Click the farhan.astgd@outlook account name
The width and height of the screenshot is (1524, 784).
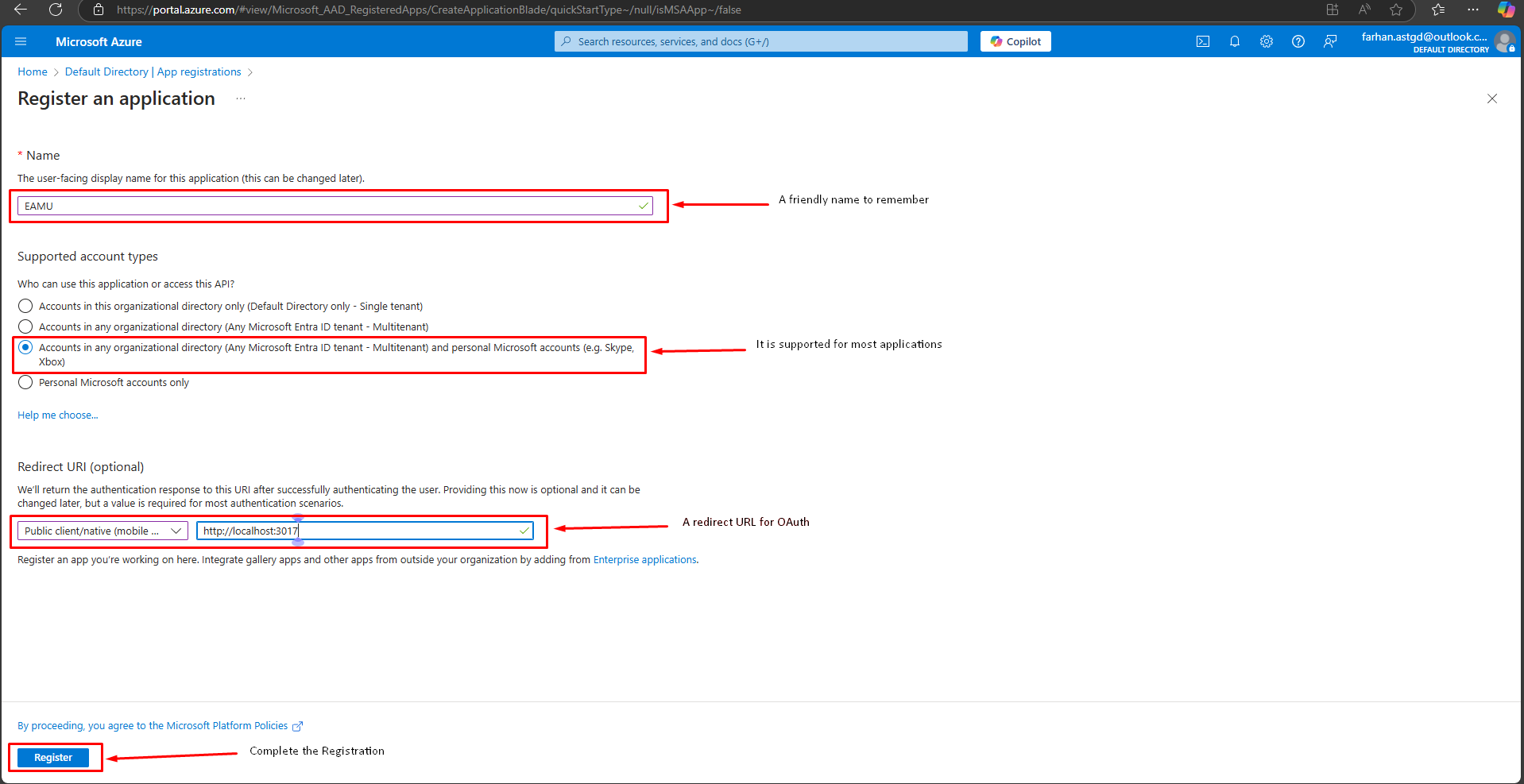[x=1424, y=37]
